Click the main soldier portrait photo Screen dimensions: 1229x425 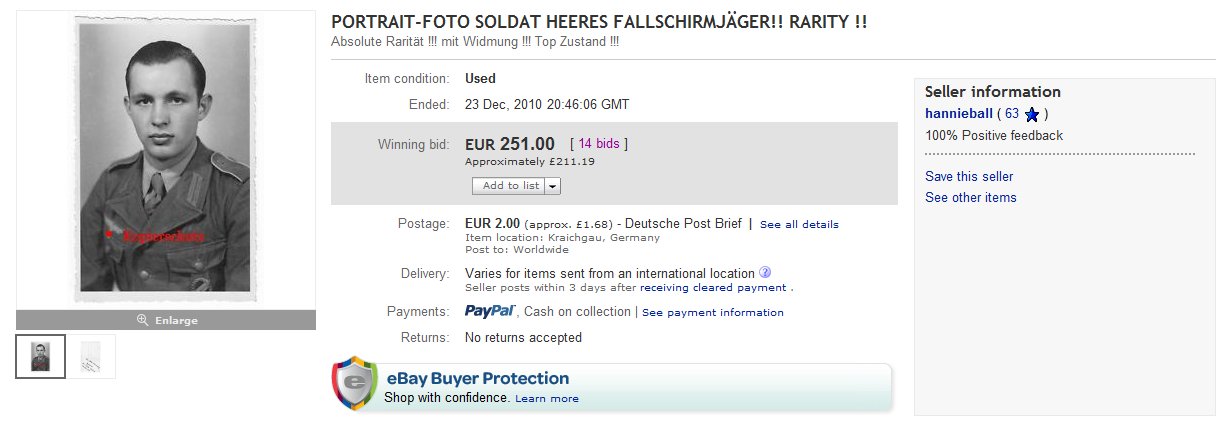(166, 160)
